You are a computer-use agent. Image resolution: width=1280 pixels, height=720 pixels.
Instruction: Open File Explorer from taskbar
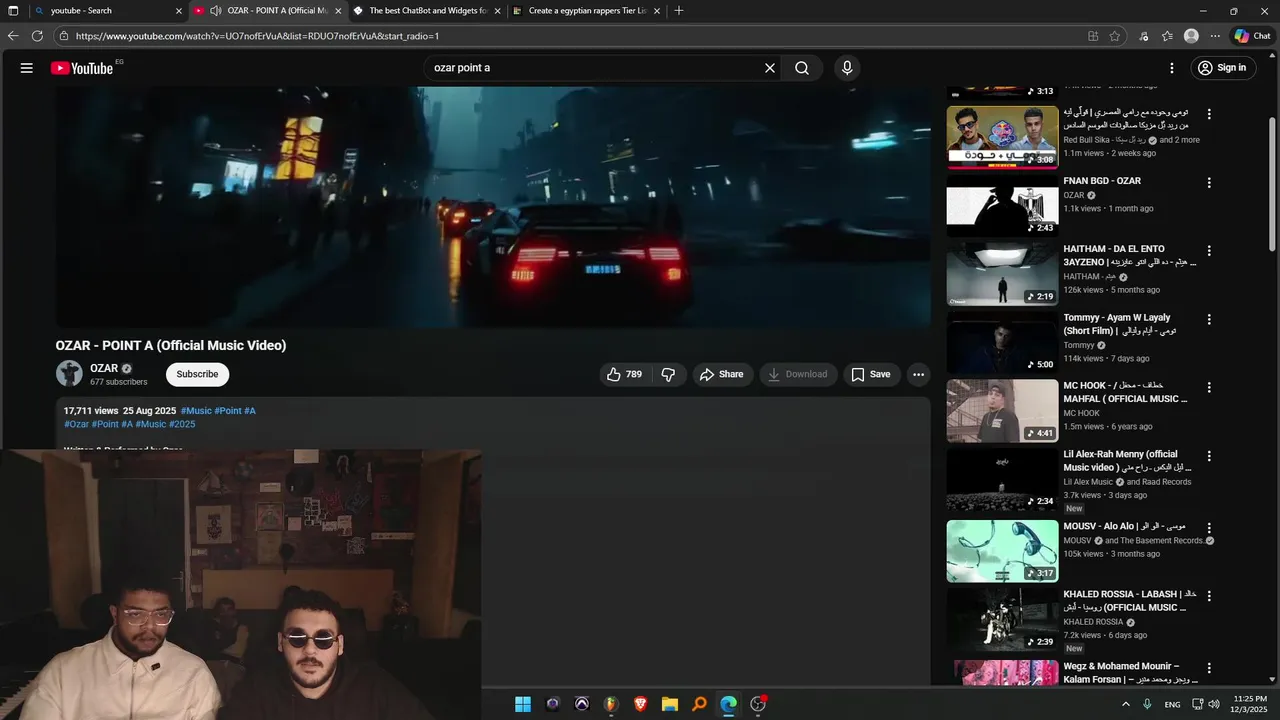pyautogui.click(x=670, y=704)
